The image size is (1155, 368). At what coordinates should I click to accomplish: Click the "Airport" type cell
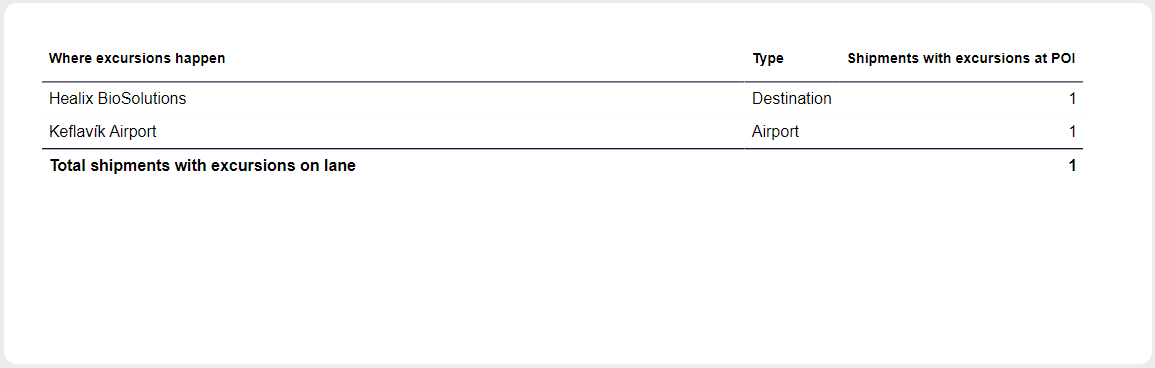[776, 132]
